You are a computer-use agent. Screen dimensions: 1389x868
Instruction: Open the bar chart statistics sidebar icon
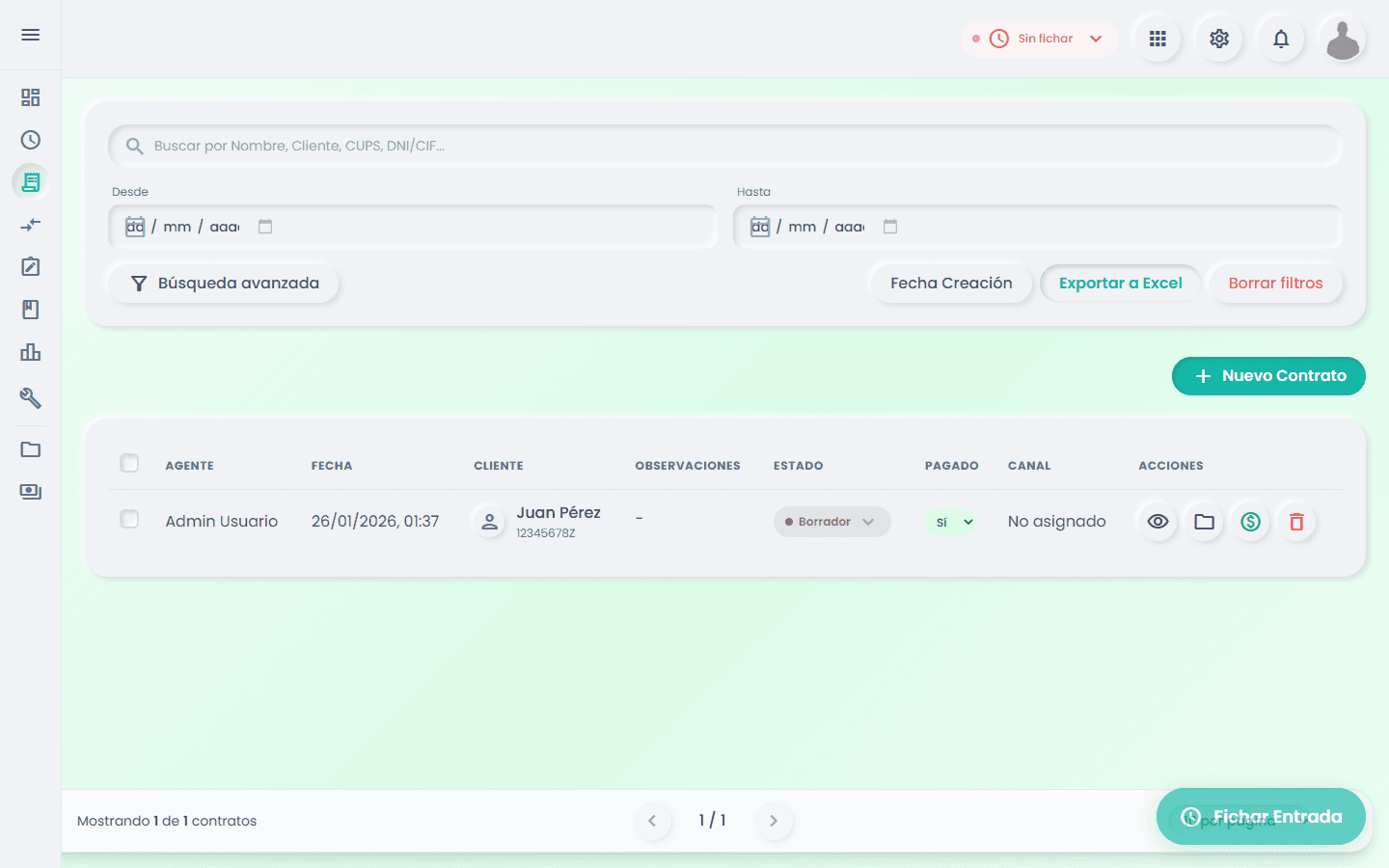[x=31, y=352]
